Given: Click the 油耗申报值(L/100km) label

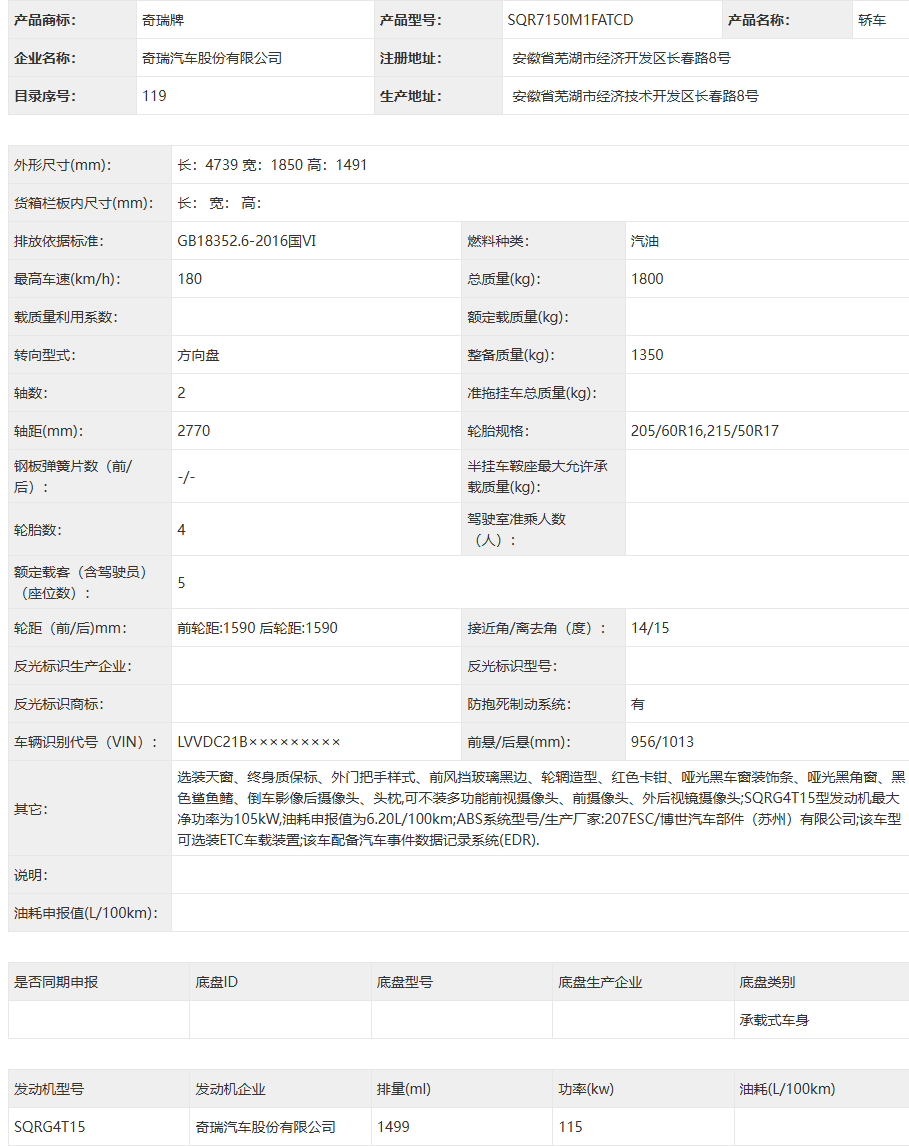Looking at the screenshot, I should coord(85,913).
